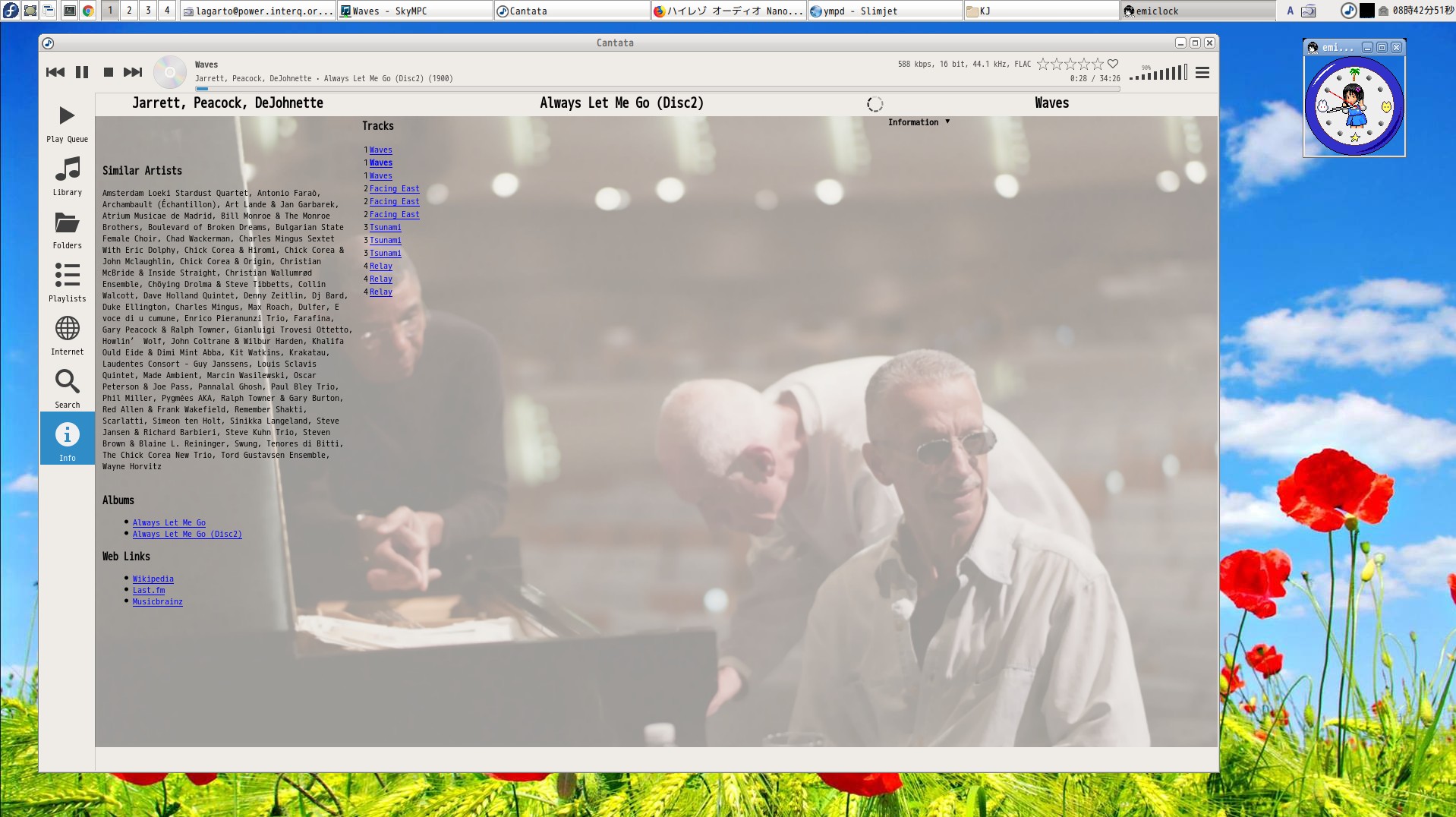Set rating with the first star
Viewport: 1456px width, 817px height.
click(1043, 64)
